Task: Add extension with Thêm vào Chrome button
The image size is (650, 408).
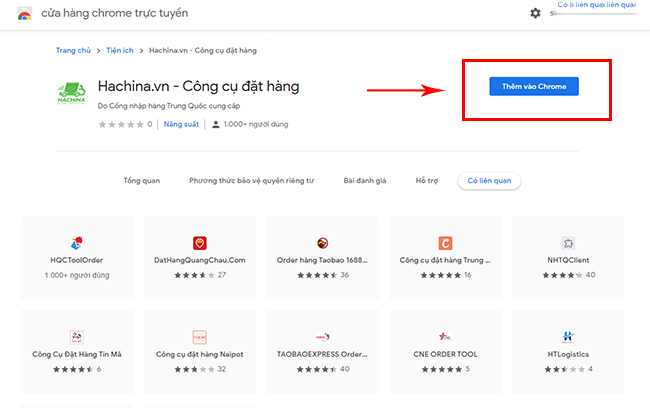Action: tap(534, 86)
